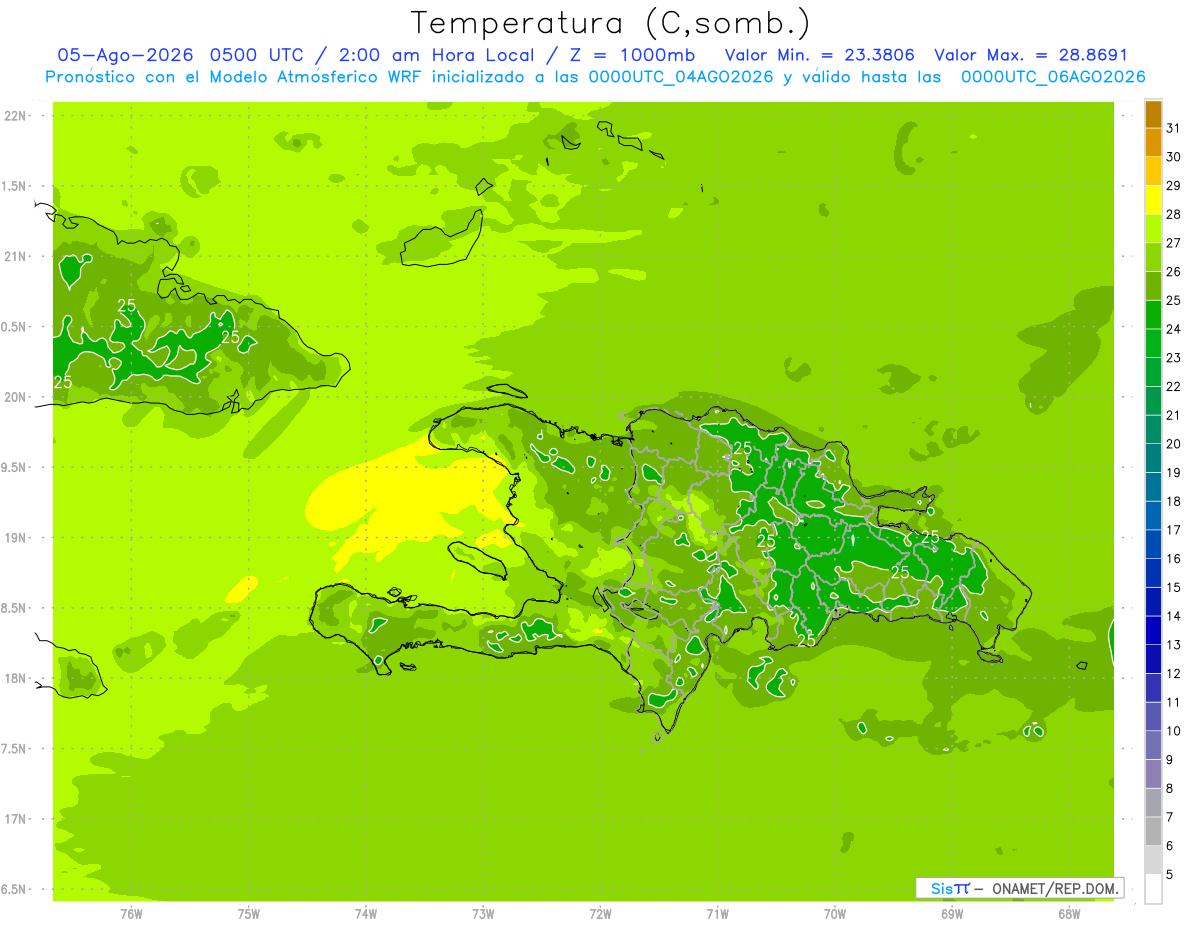The width and height of the screenshot is (1200, 927).
Task: Click the ONAMET/REP.DOM. credit label
Action: pyautogui.click(x=1055, y=888)
